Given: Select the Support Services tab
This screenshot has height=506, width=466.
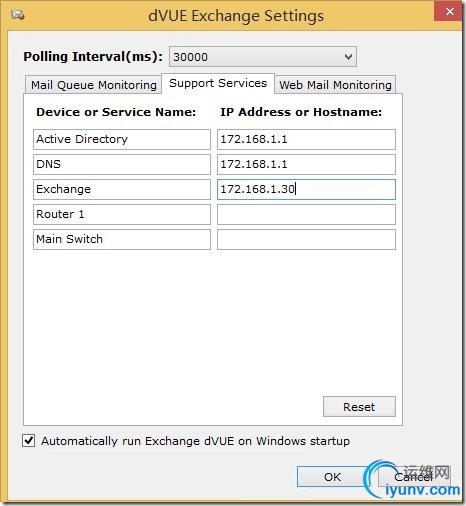Looking at the screenshot, I should pyautogui.click(x=218, y=83).
